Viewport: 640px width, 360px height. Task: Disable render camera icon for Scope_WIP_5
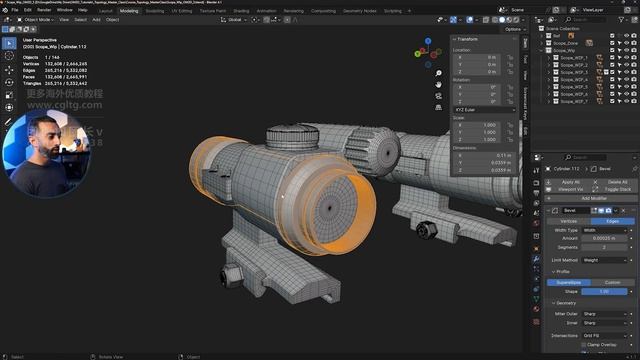[x=634, y=87]
